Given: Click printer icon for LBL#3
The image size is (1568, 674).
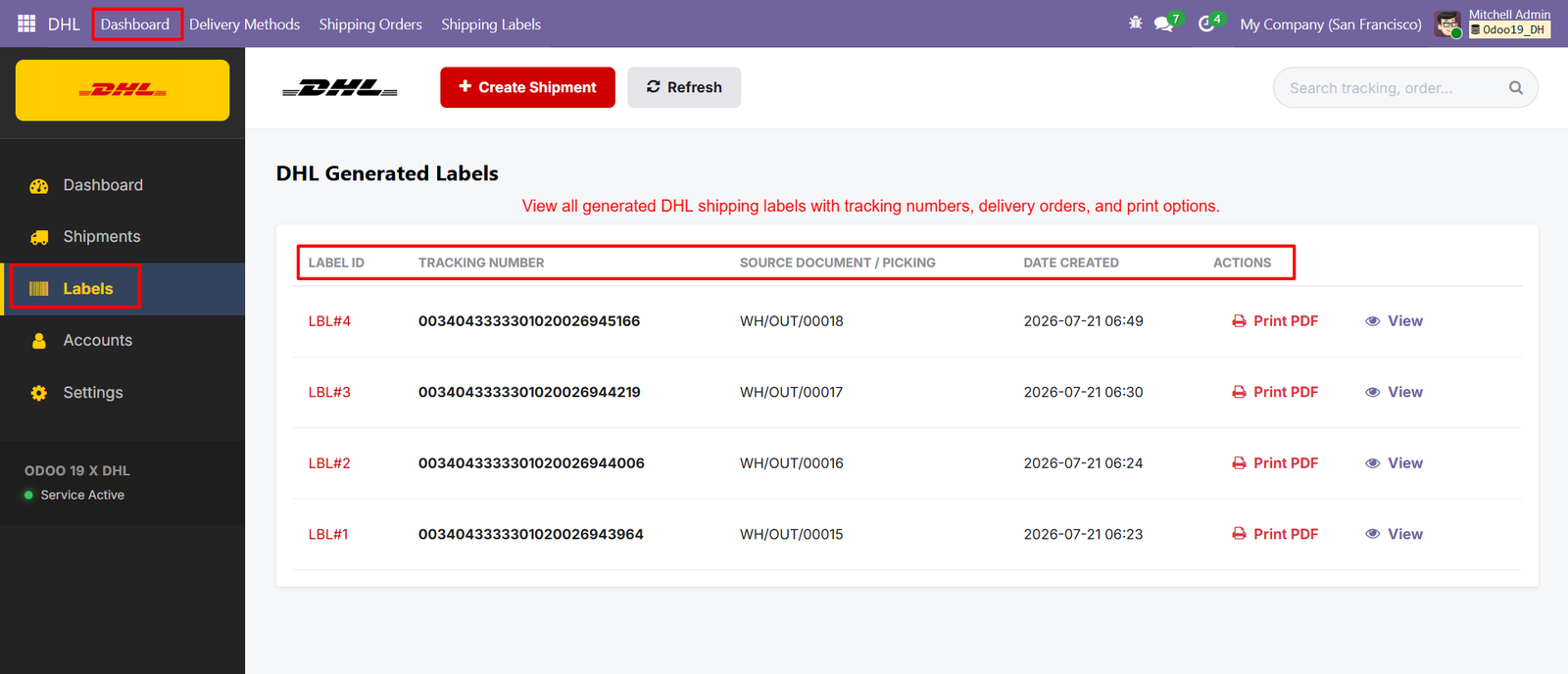Looking at the screenshot, I should (1239, 392).
